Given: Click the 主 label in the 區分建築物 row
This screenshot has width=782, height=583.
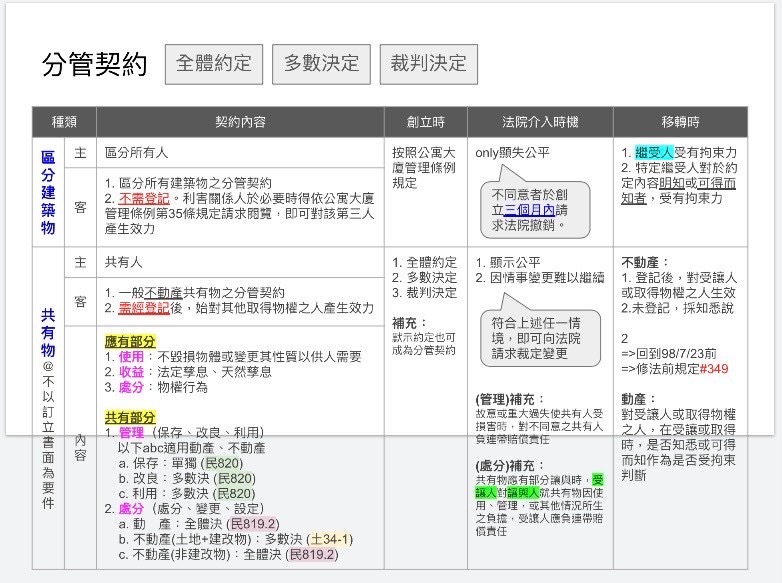Looking at the screenshot, I should pos(80,153).
